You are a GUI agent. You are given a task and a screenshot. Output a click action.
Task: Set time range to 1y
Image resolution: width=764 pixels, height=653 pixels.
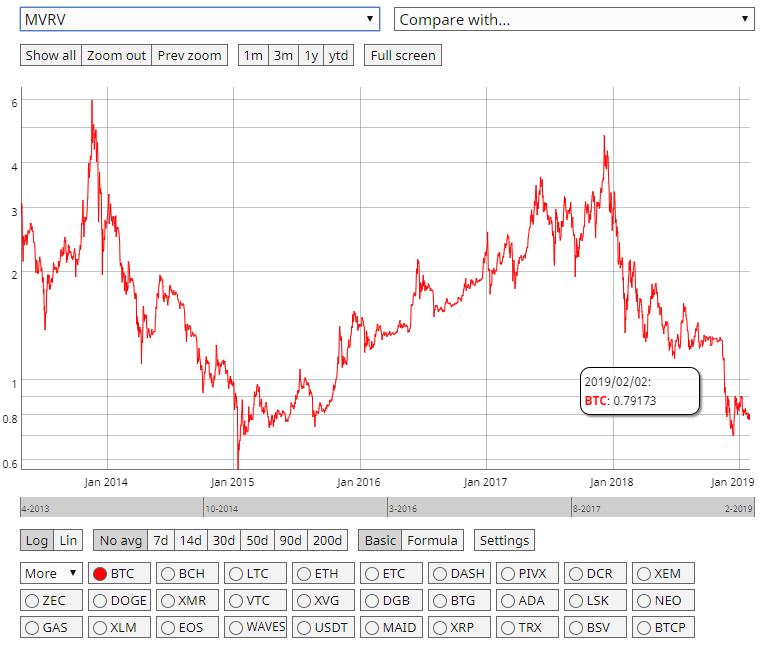pyautogui.click(x=311, y=55)
